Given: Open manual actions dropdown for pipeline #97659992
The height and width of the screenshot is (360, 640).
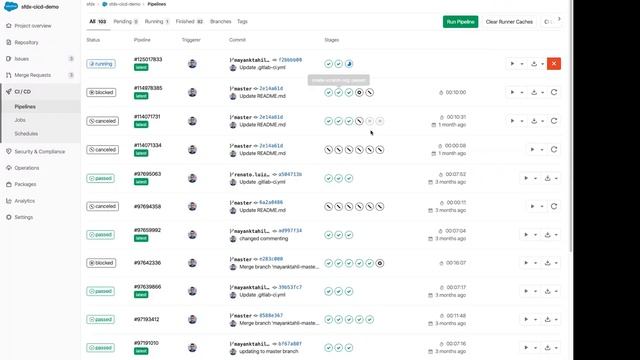Looking at the screenshot, I should (530, 235).
